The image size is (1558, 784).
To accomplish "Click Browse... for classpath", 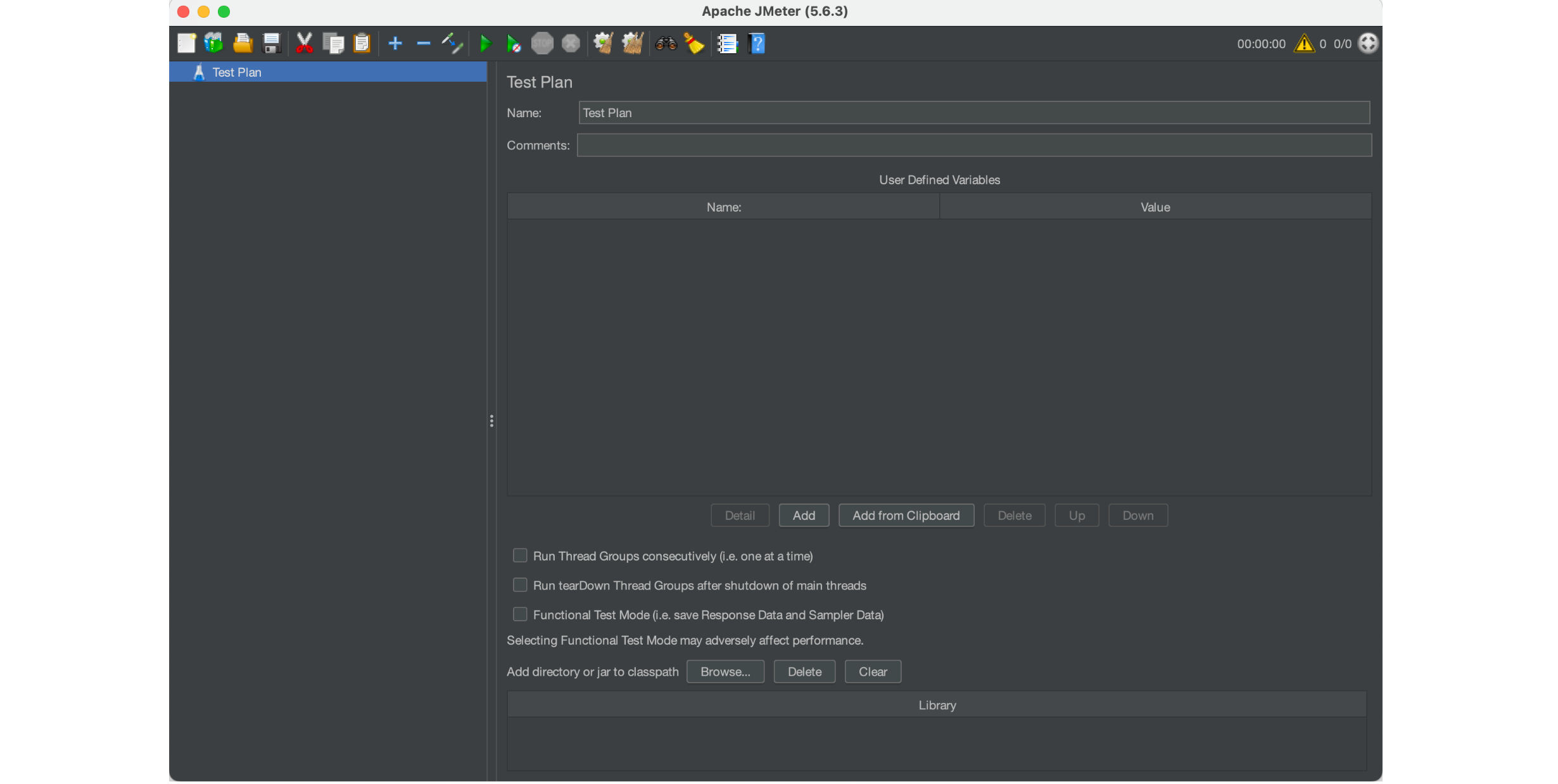I will tap(725, 671).
